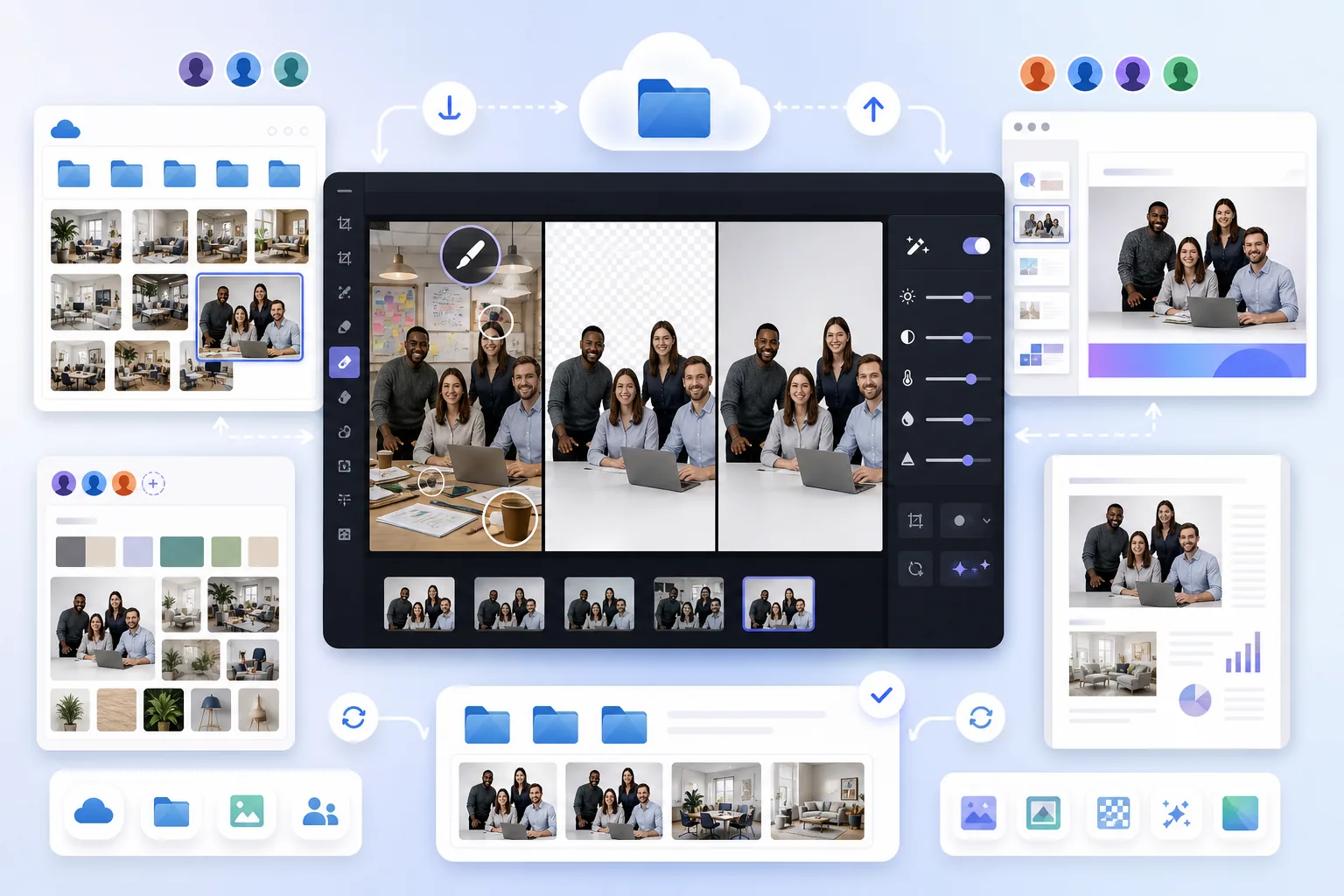Click the cloud icon in left file browser window
1344x896 pixels.
click(x=66, y=130)
